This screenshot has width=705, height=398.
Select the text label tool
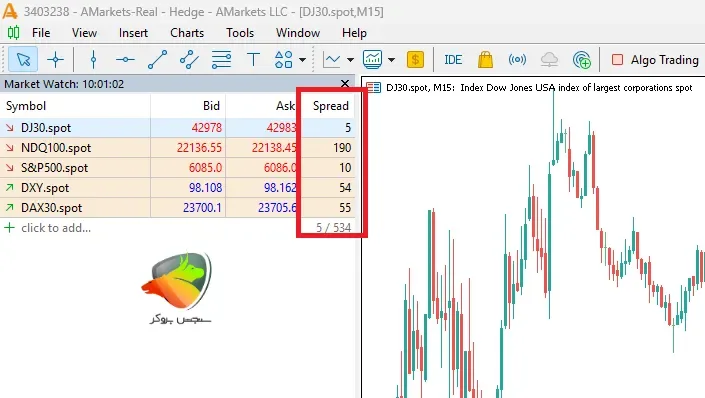254,59
